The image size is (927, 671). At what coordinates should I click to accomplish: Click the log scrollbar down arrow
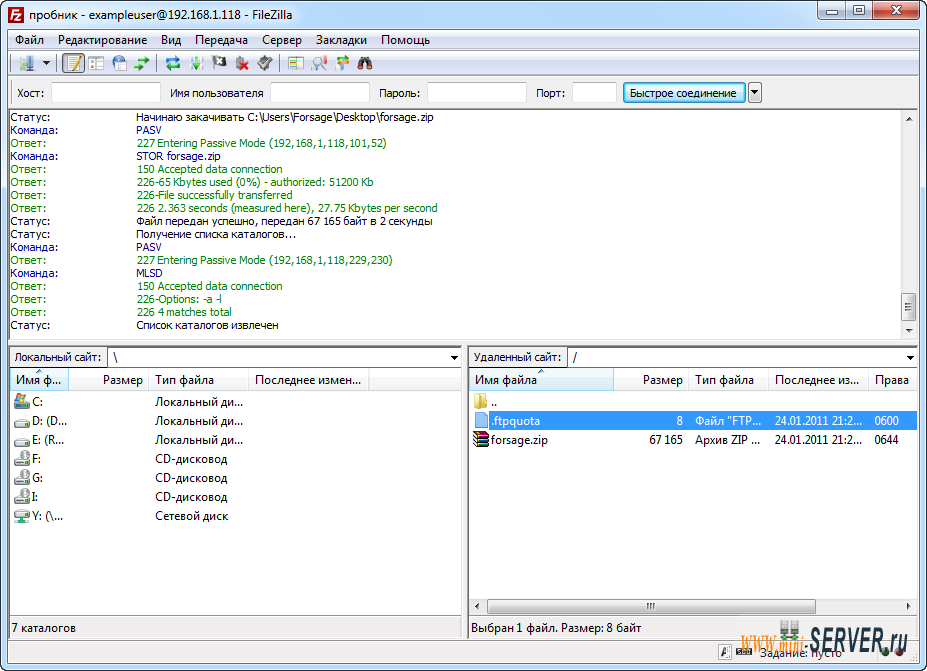(x=909, y=330)
